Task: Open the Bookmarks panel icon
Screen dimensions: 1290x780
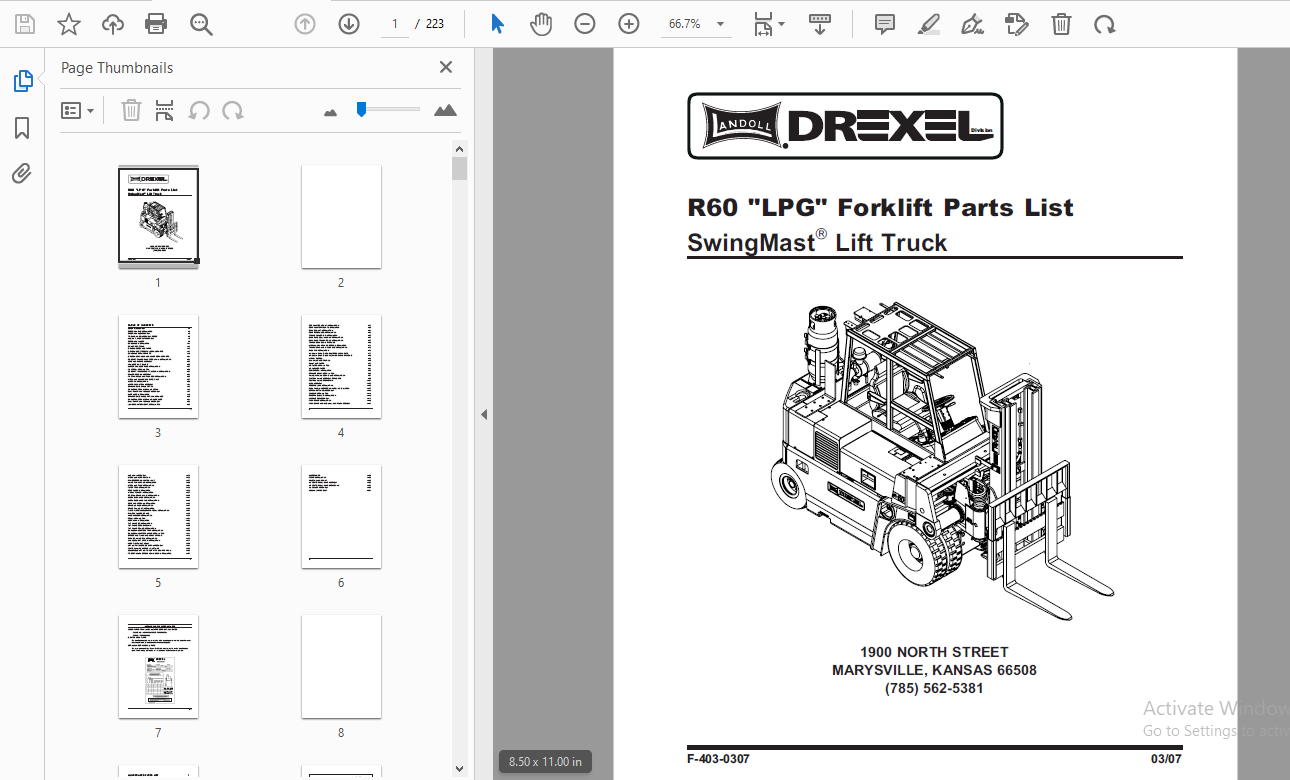Action: (22, 128)
